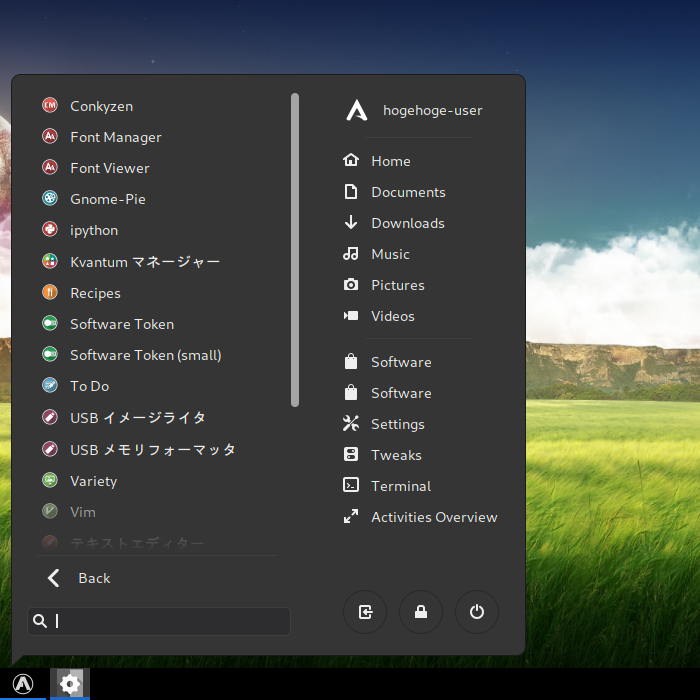Click the Settings tools icon
Image resolution: width=700 pixels, height=700 pixels.
[x=351, y=423]
